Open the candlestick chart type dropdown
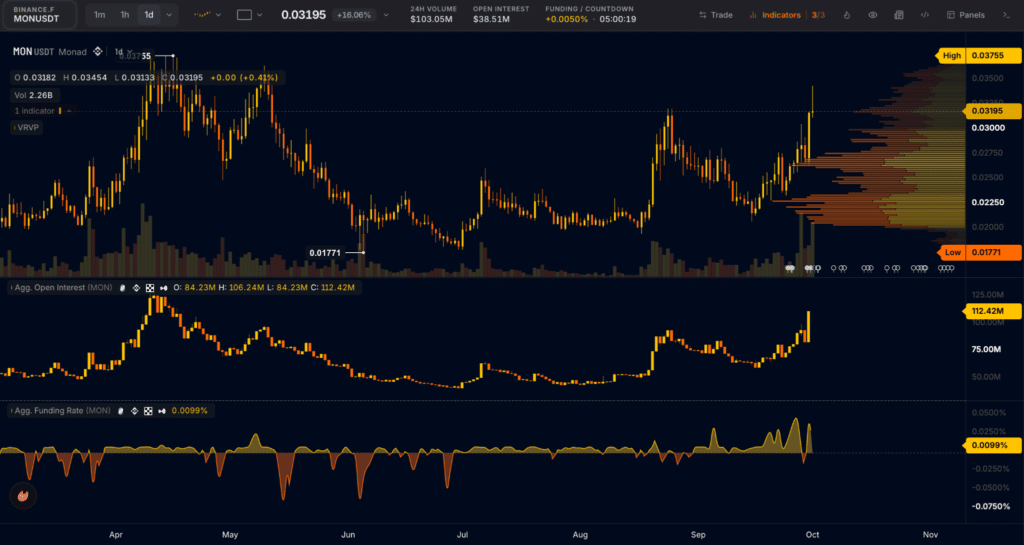 tap(208, 14)
